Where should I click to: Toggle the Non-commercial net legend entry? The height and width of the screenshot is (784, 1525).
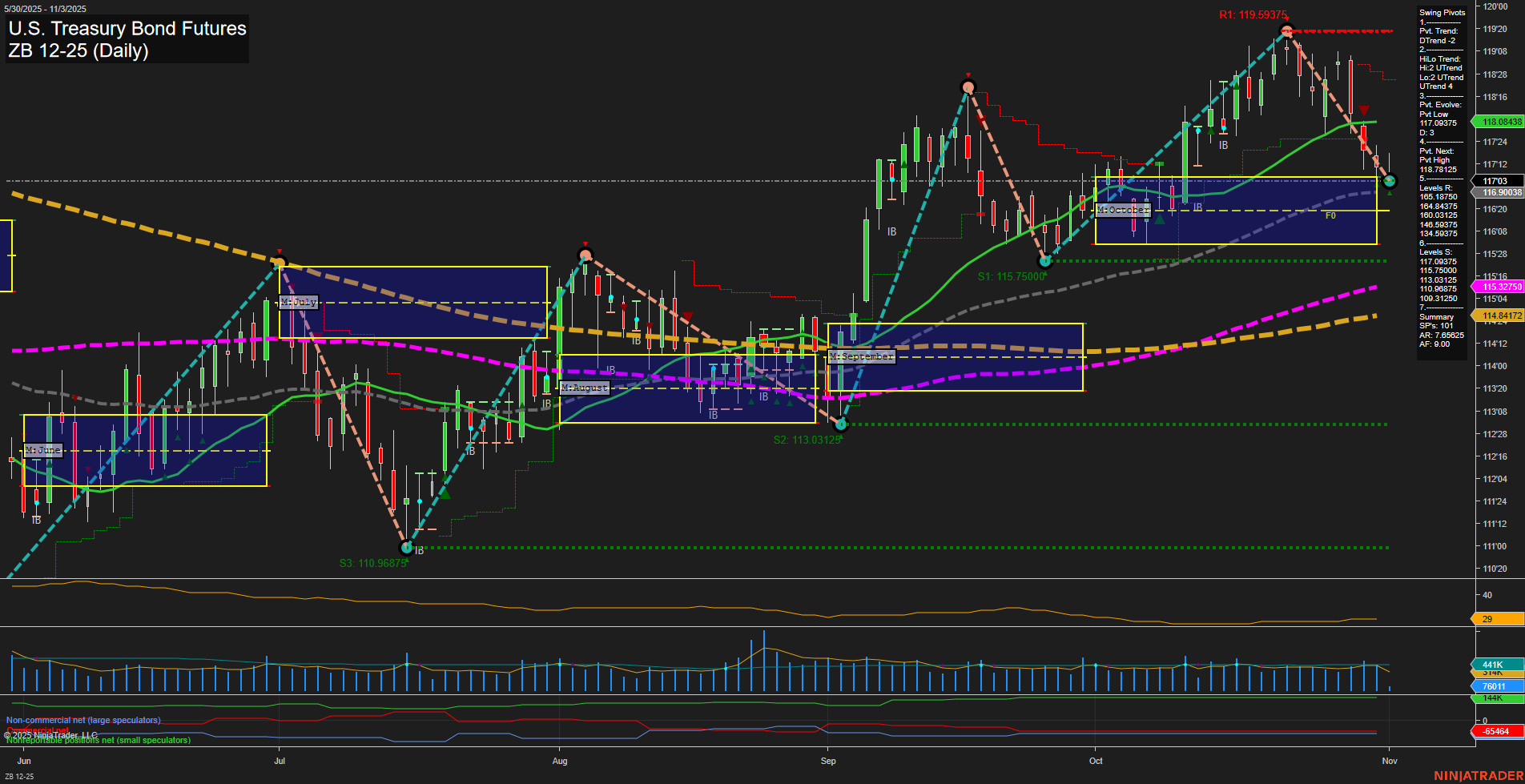click(x=82, y=720)
